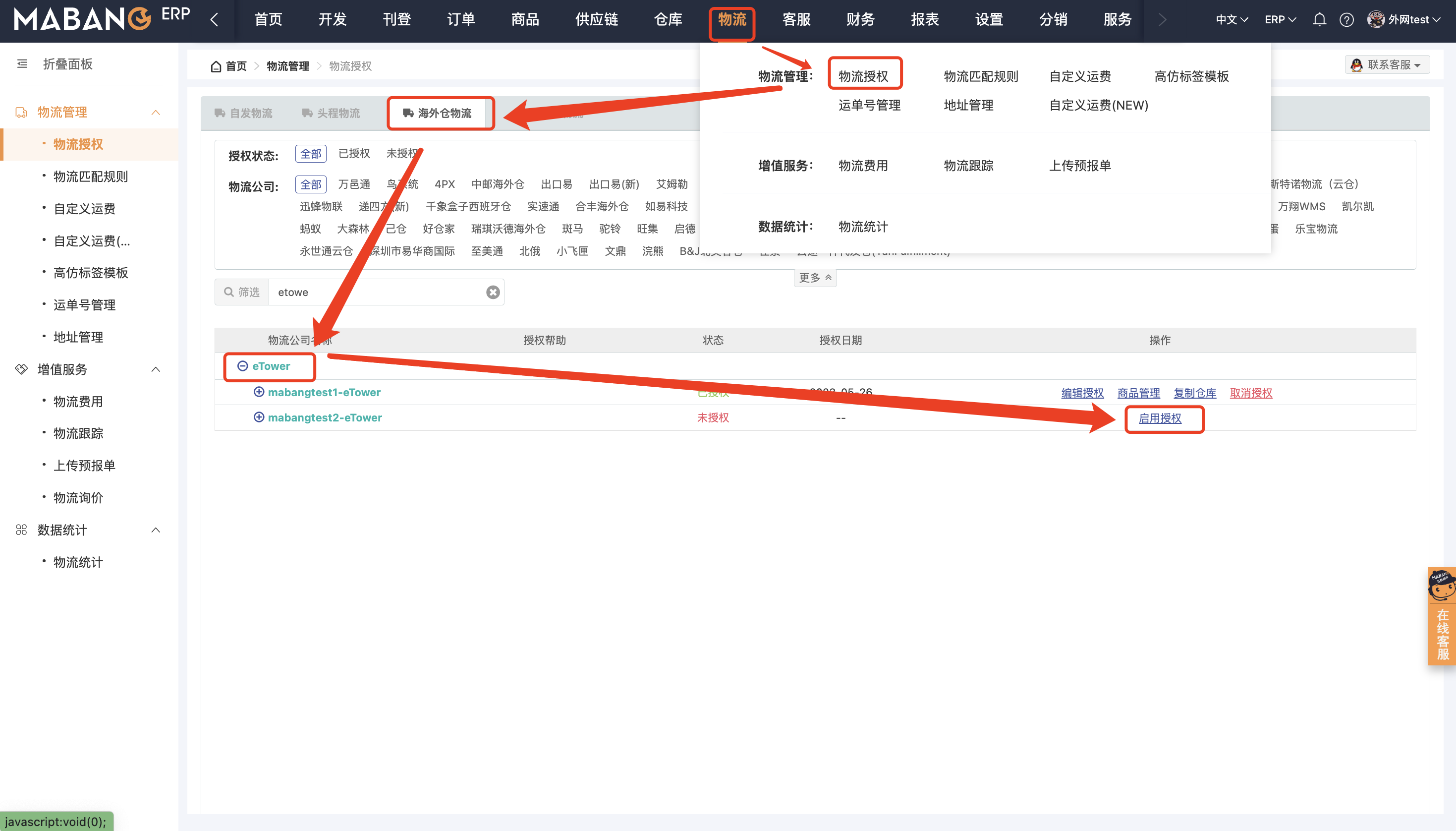This screenshot has height=831, width=1456.
Task: Open the 中文 language dropdown
Action: point(1232,20)
